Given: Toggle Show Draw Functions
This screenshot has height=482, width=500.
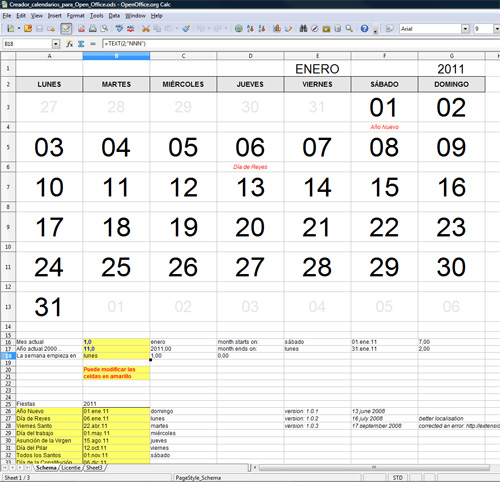Looking at the screenshot, I should pyautogui.click(x=288, y=29).
